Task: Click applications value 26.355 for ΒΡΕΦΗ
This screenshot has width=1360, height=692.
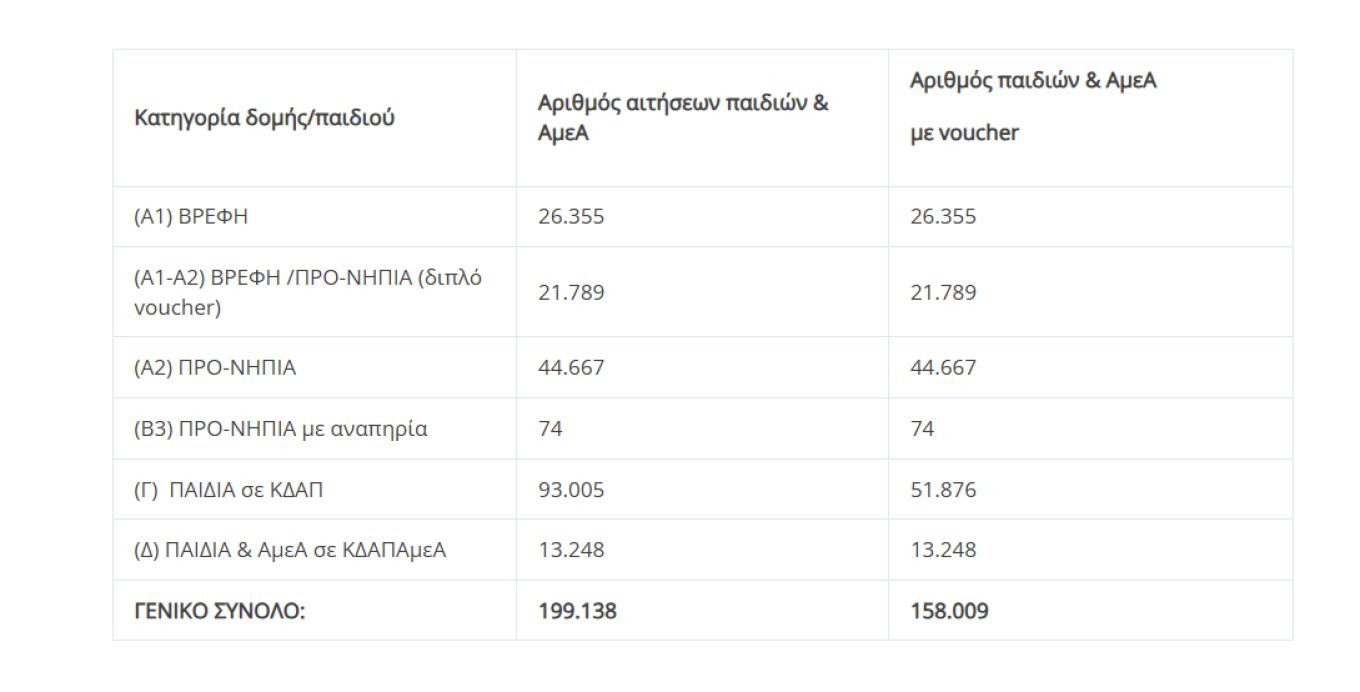Action: (x=571, y=217)
